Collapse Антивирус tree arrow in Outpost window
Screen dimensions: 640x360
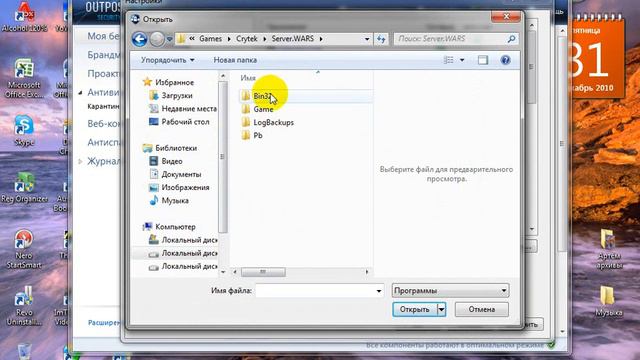pyautogui.click(x=80, y=93)
